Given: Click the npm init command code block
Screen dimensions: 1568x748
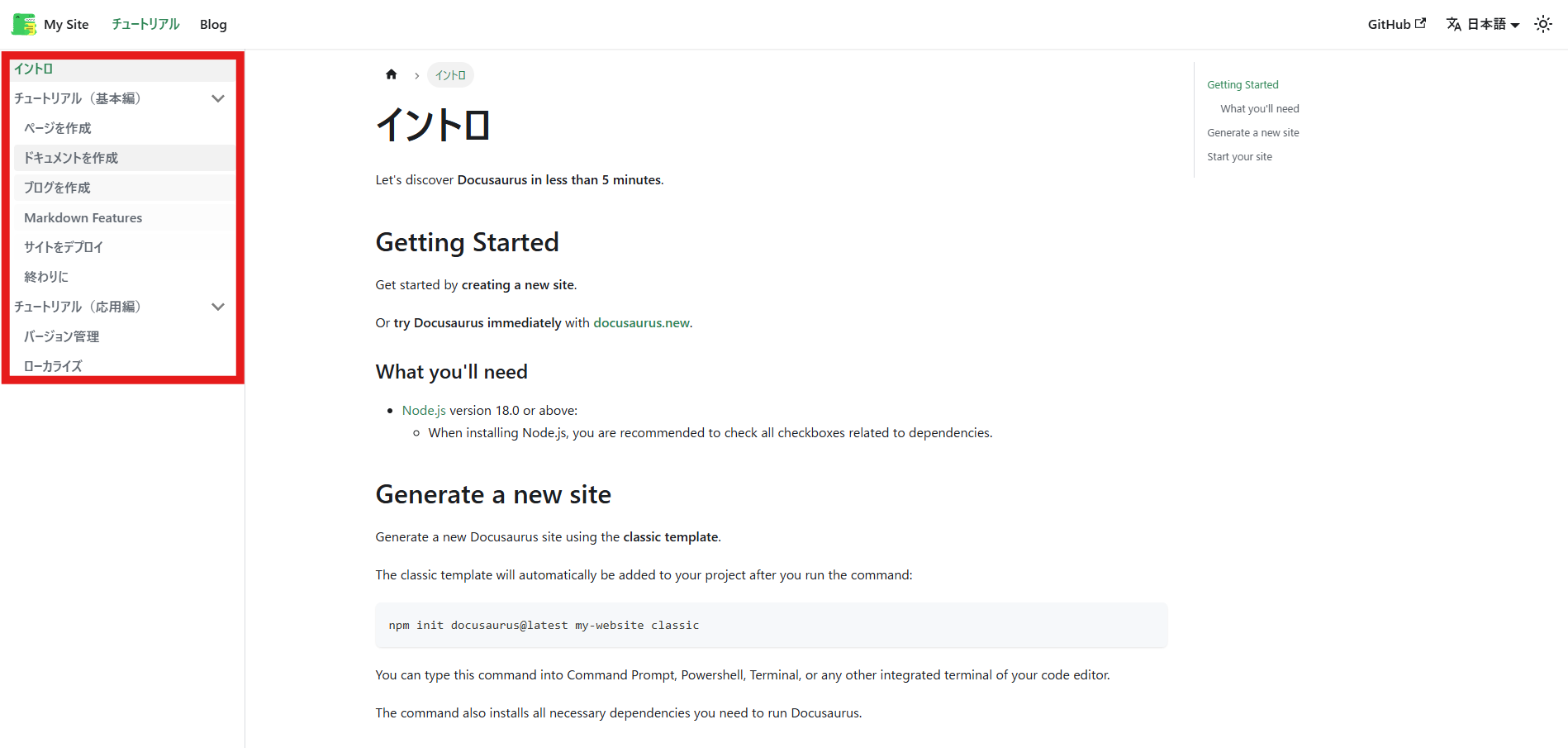Looking at the screenshot, I should point(772,625).
